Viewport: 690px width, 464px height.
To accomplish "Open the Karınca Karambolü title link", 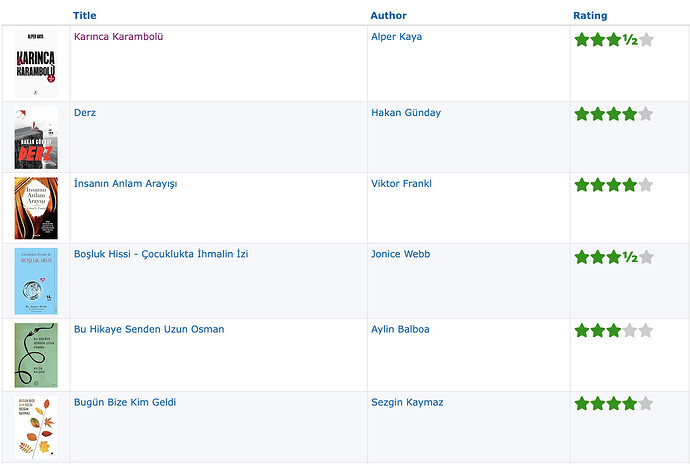I will (x=118, y=37).
